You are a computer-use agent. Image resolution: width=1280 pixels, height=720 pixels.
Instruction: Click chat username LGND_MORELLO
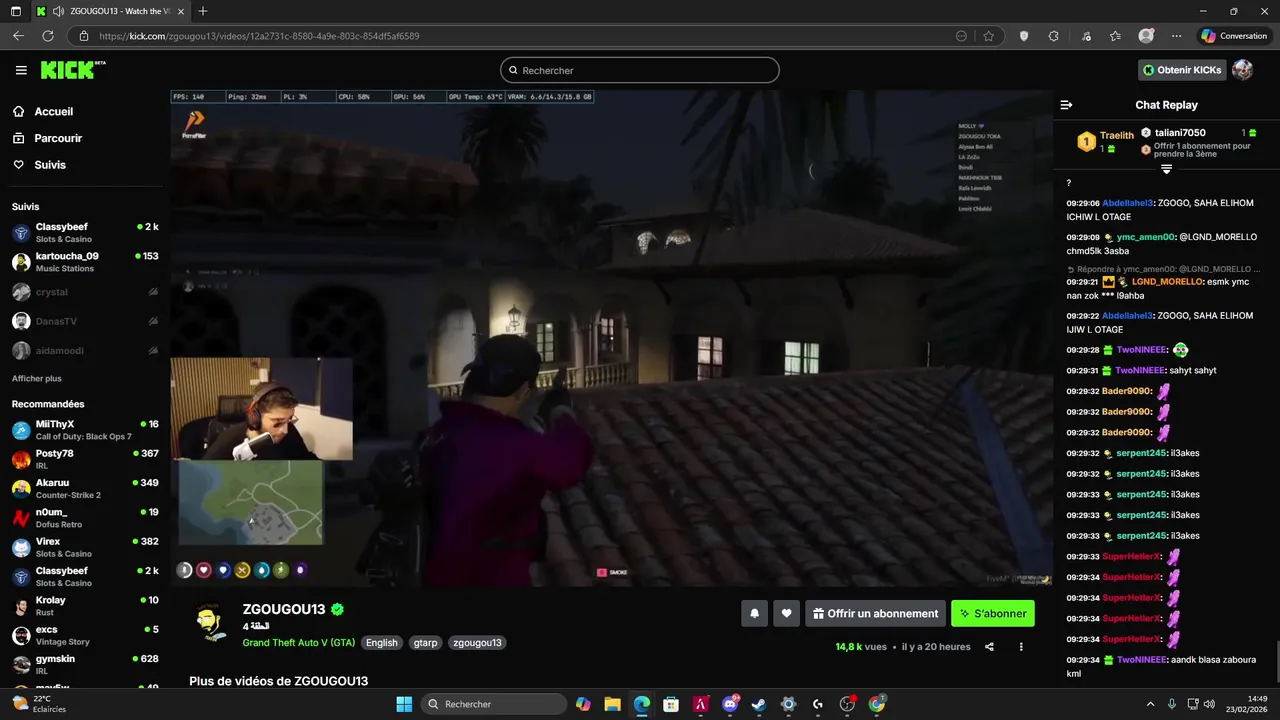[1167, 282]
